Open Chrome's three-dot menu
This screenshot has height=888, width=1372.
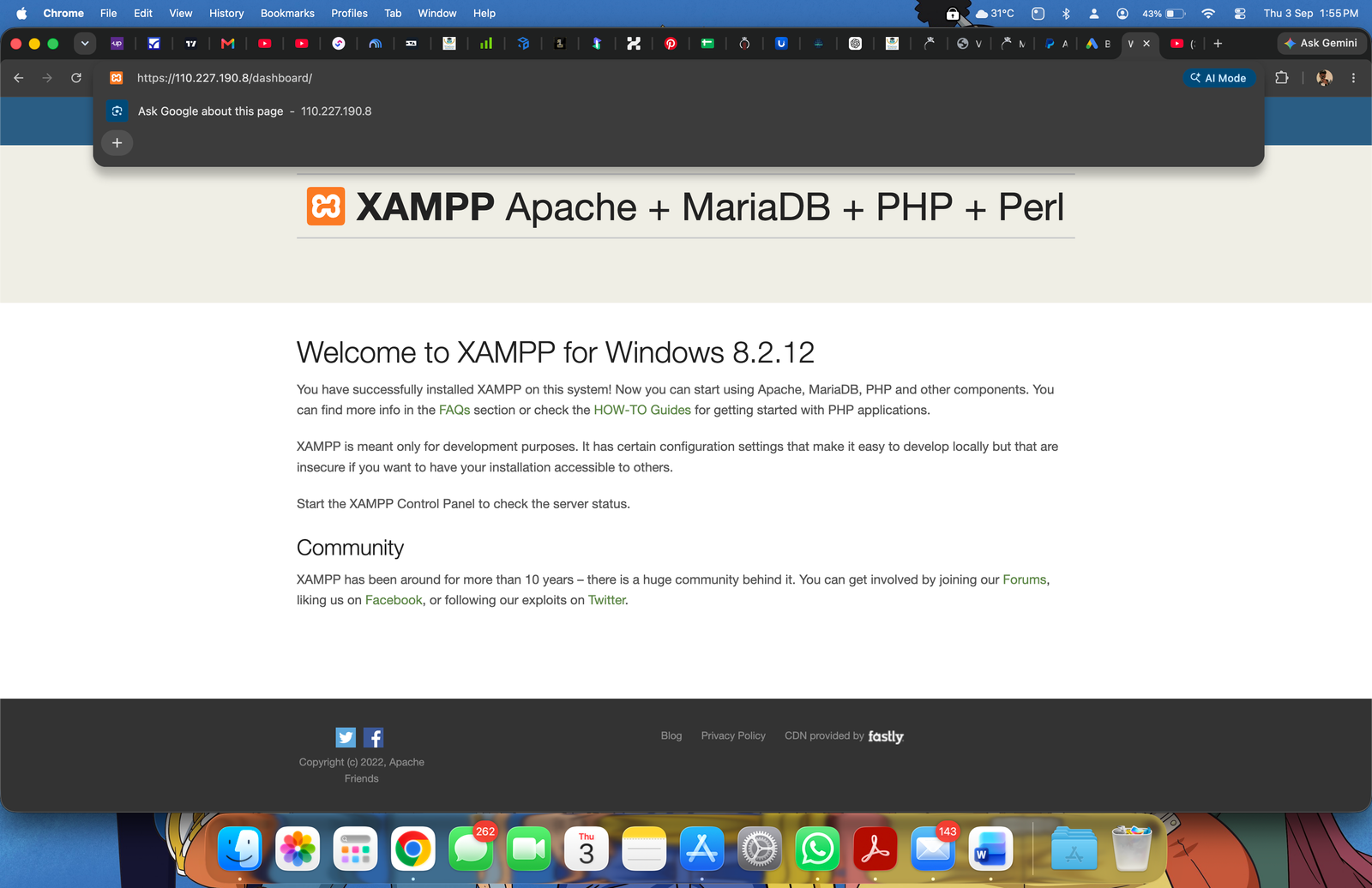point(1353,78)
